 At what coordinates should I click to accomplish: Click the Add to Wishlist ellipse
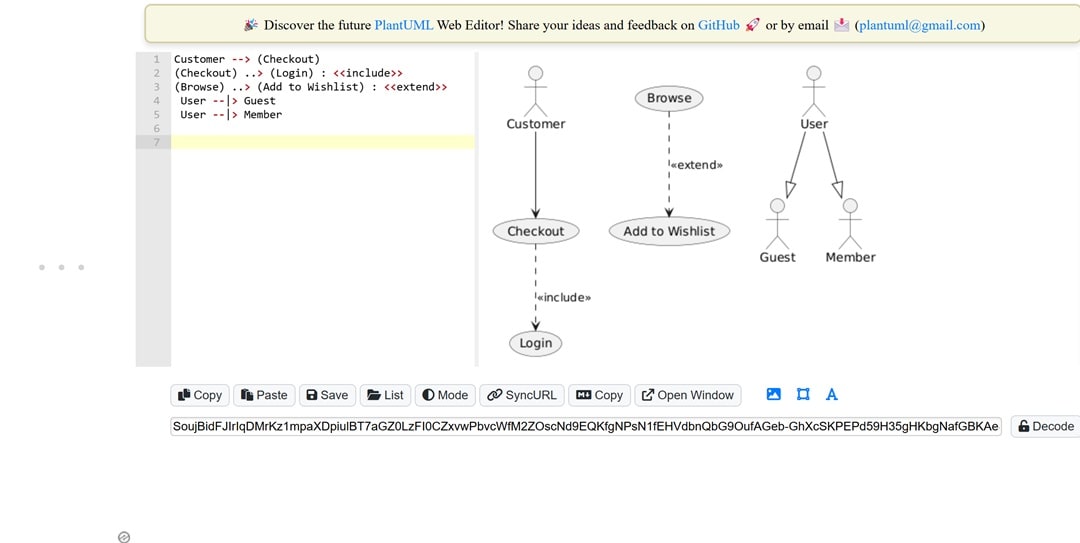click(x=669, y=232)
